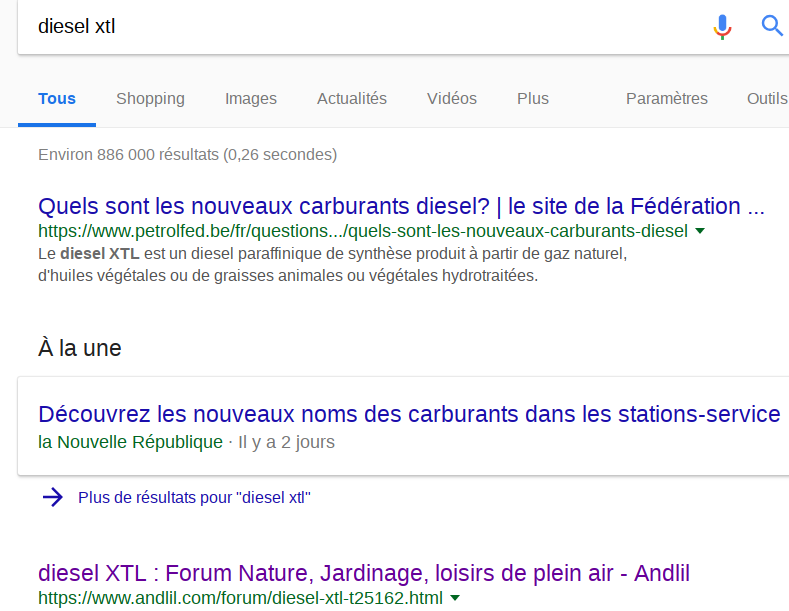Click the 'Le diesel XTL est un diesel' snippet

click(x=333, y=265)
